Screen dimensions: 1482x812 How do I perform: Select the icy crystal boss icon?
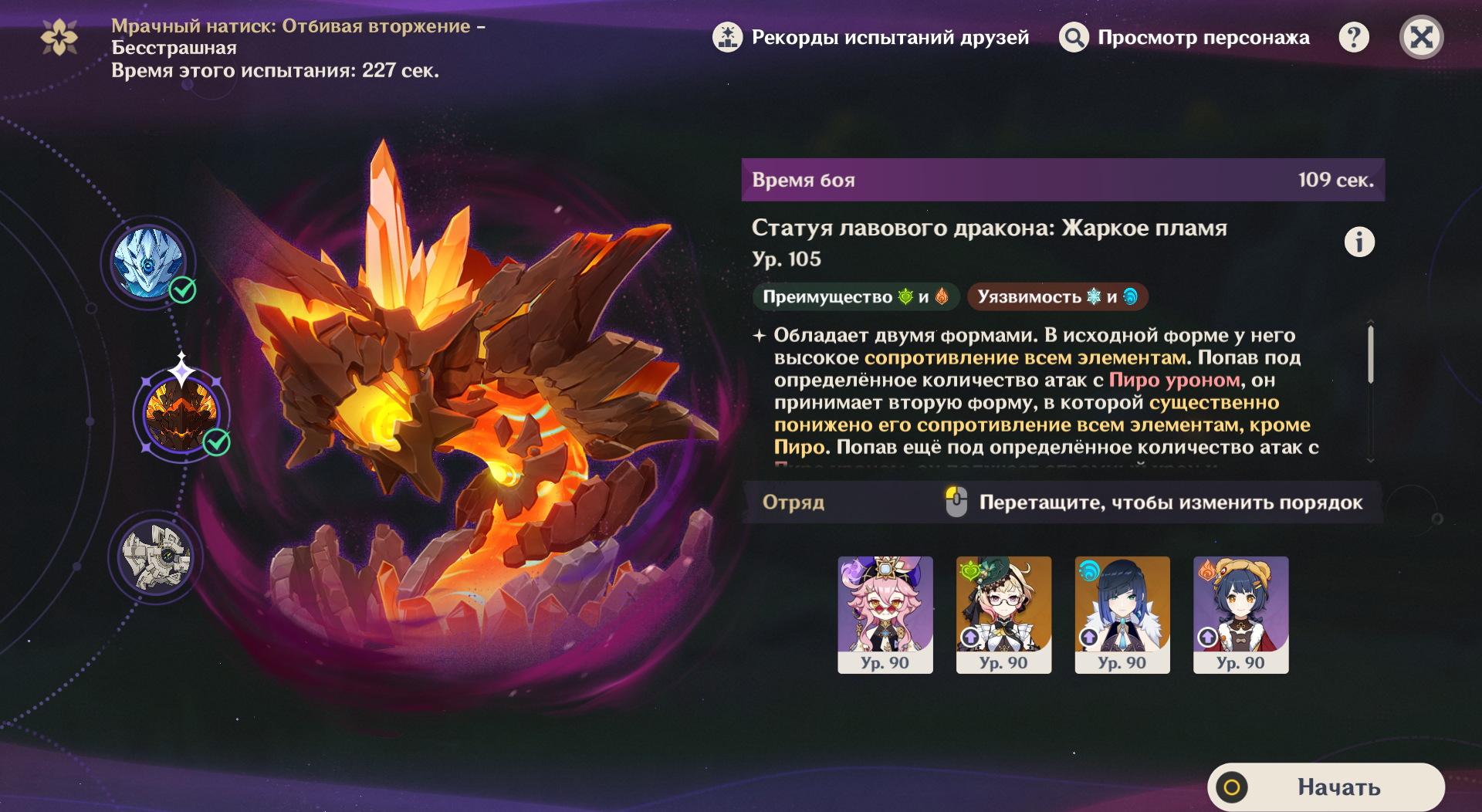pyautogui.click(x=148, y=262)
